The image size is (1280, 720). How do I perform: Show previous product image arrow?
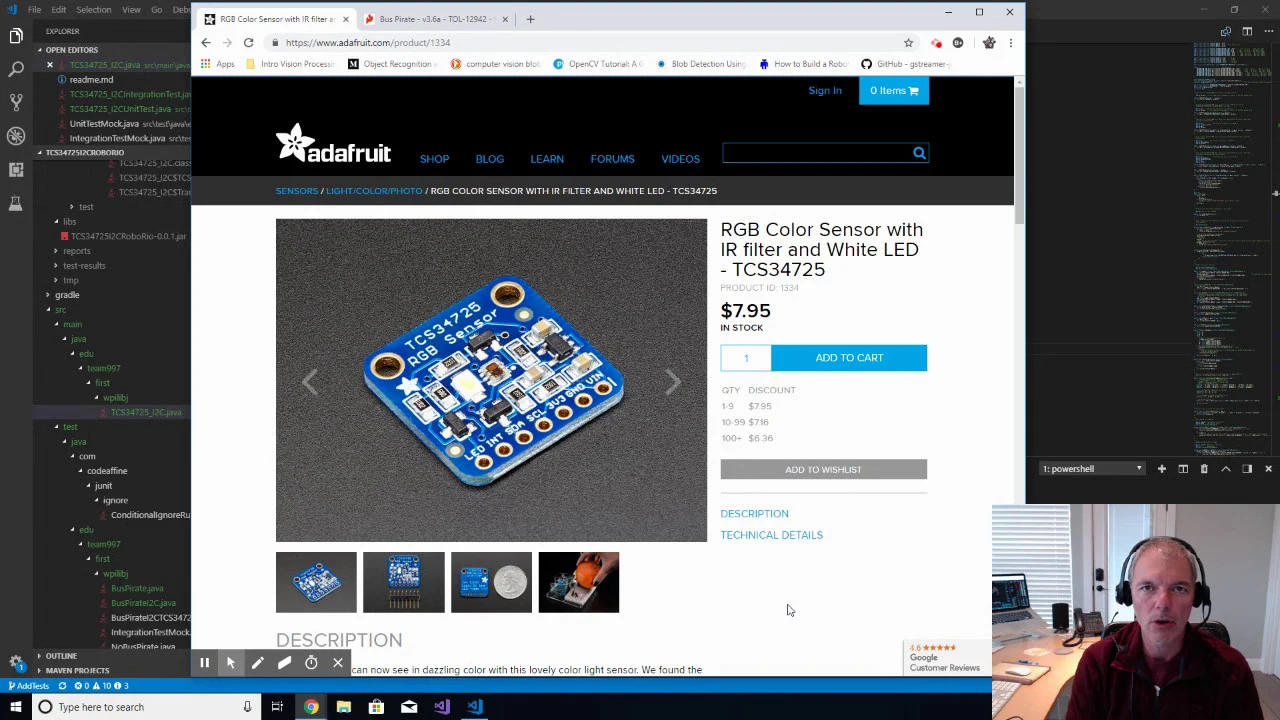tap(310, 381)
